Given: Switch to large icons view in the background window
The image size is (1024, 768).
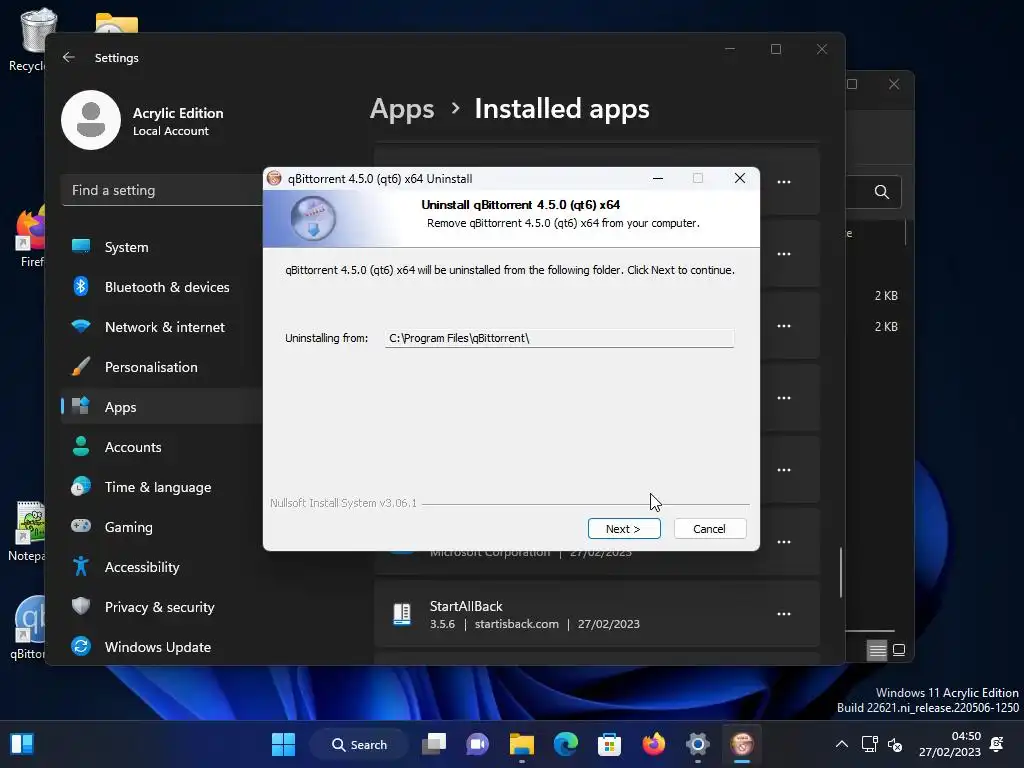Looking at the screenshot, I should coord(899,650).
